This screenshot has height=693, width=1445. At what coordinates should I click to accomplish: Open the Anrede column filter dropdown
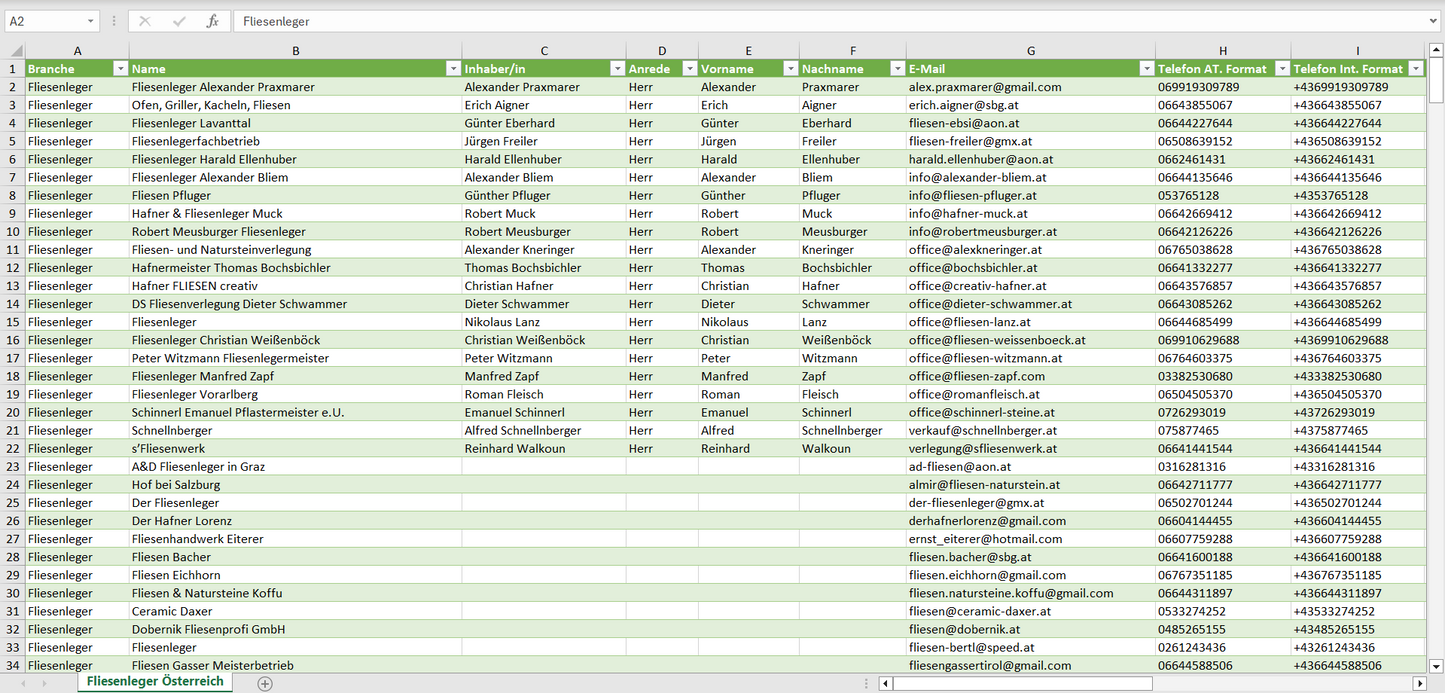pos(689,69)
